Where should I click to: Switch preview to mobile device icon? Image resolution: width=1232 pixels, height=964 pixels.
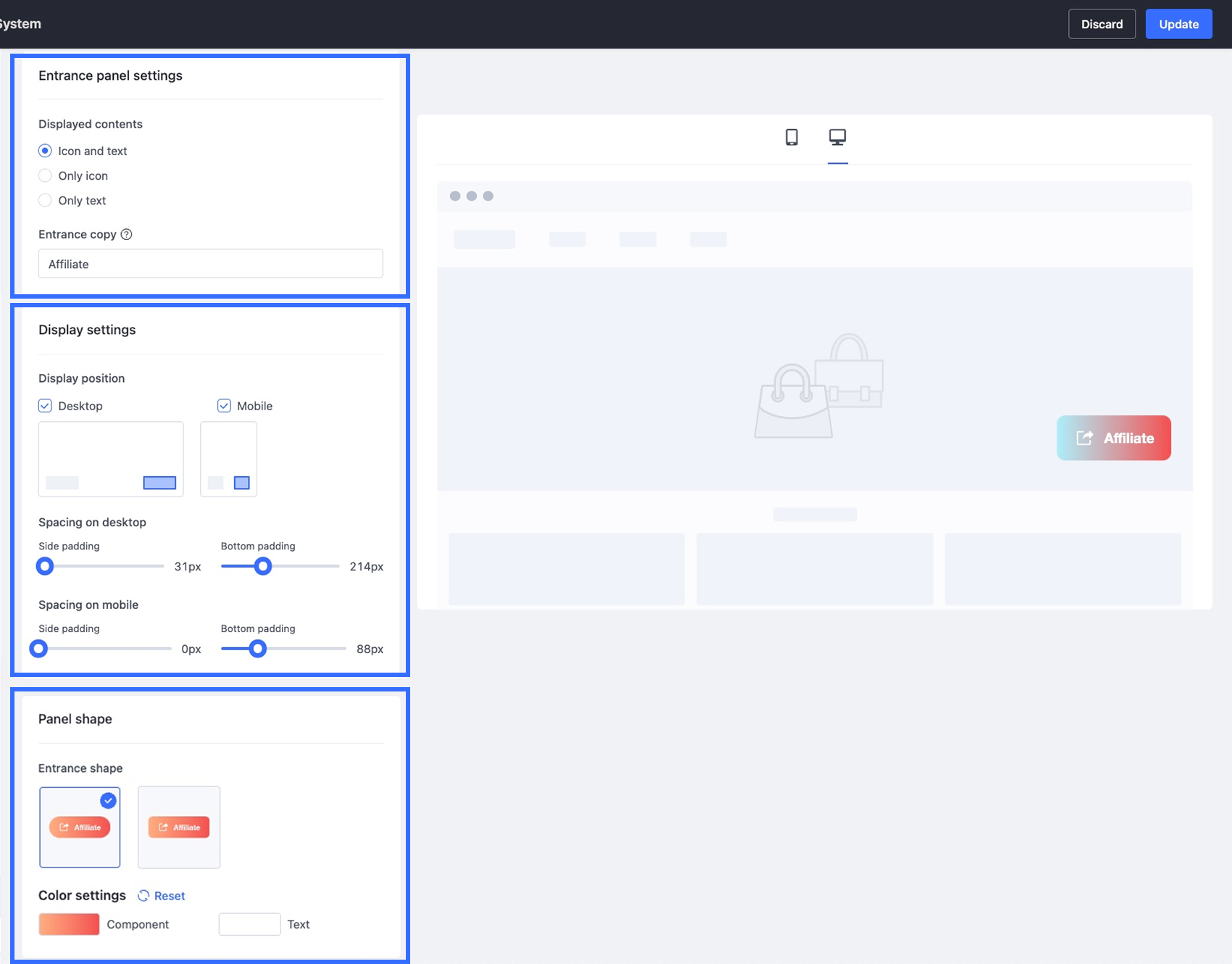pyautogui.click(x=791, y=137)
